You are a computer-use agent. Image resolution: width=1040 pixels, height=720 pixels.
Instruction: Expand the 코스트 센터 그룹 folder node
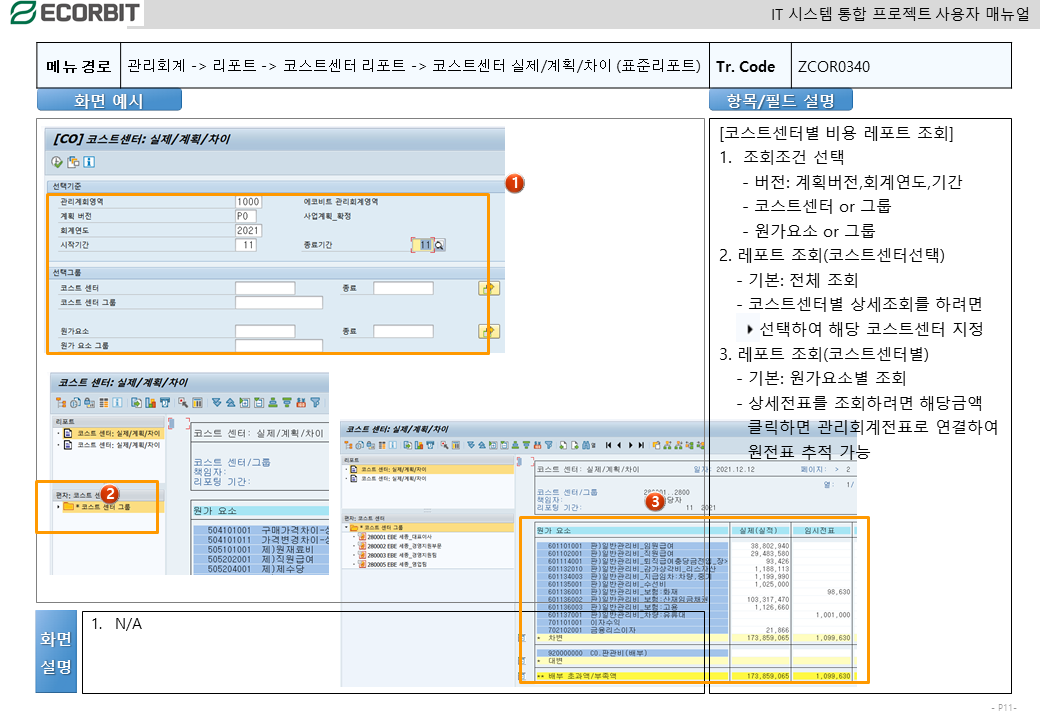point(58,507)
